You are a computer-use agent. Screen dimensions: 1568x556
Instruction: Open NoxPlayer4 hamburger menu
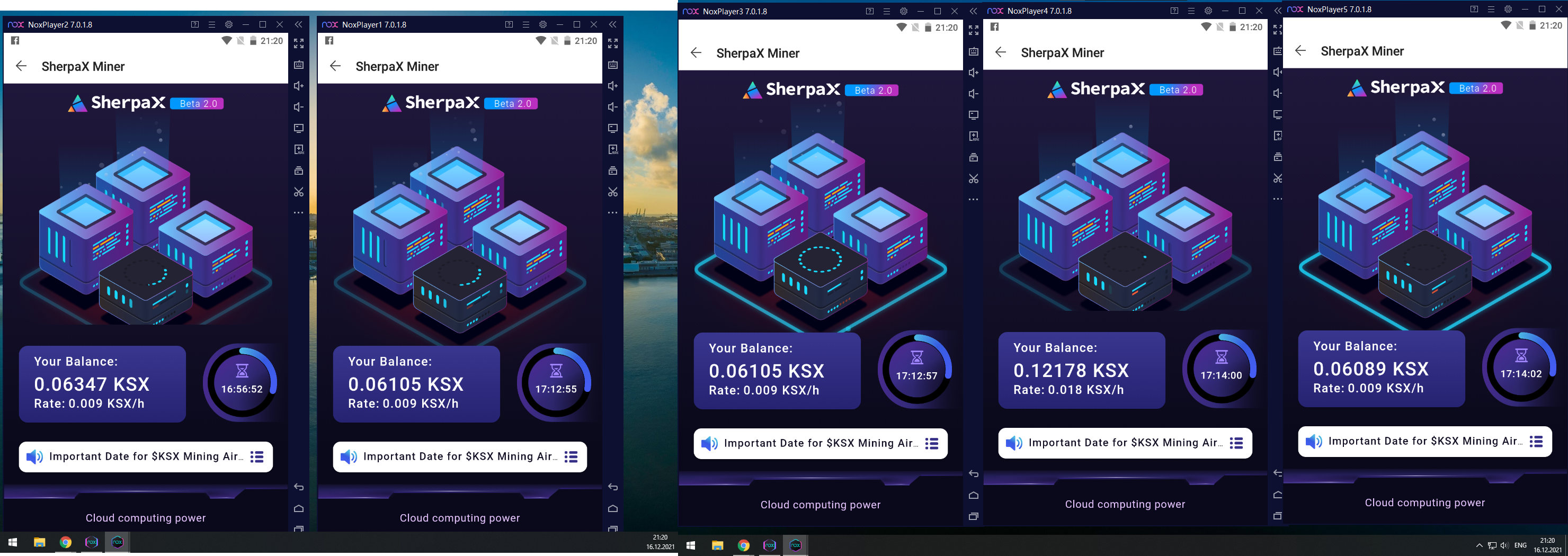click(x=1191, y=11)
